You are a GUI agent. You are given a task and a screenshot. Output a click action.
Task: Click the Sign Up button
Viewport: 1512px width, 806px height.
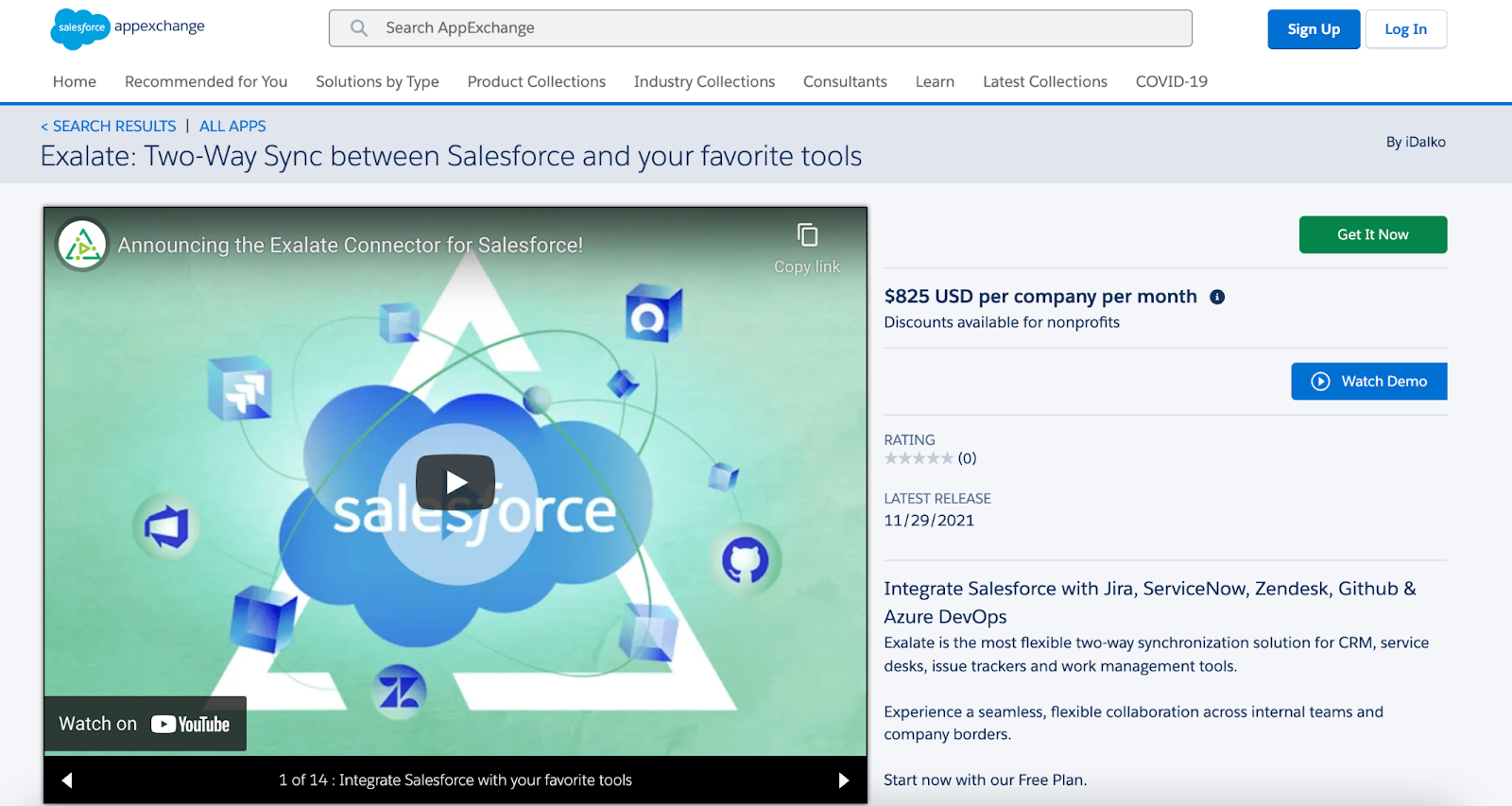point(1314,29)
